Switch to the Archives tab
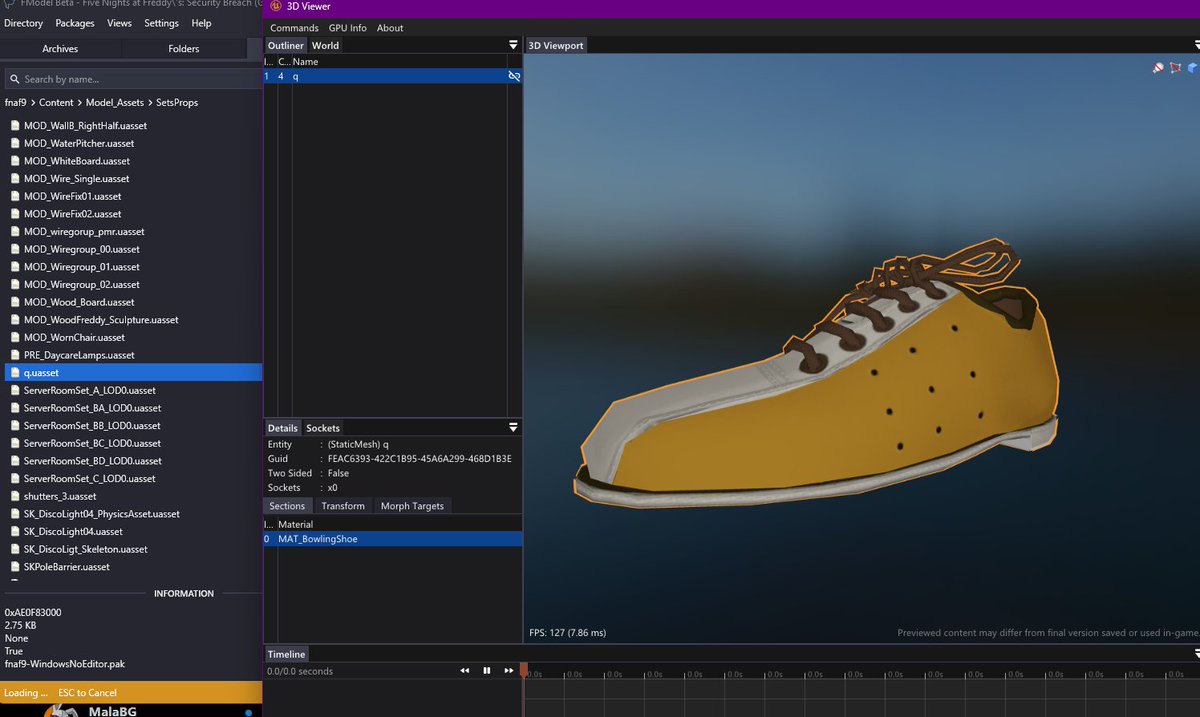1200x717 pixels. pyautogui.click(x=60, y=48)
